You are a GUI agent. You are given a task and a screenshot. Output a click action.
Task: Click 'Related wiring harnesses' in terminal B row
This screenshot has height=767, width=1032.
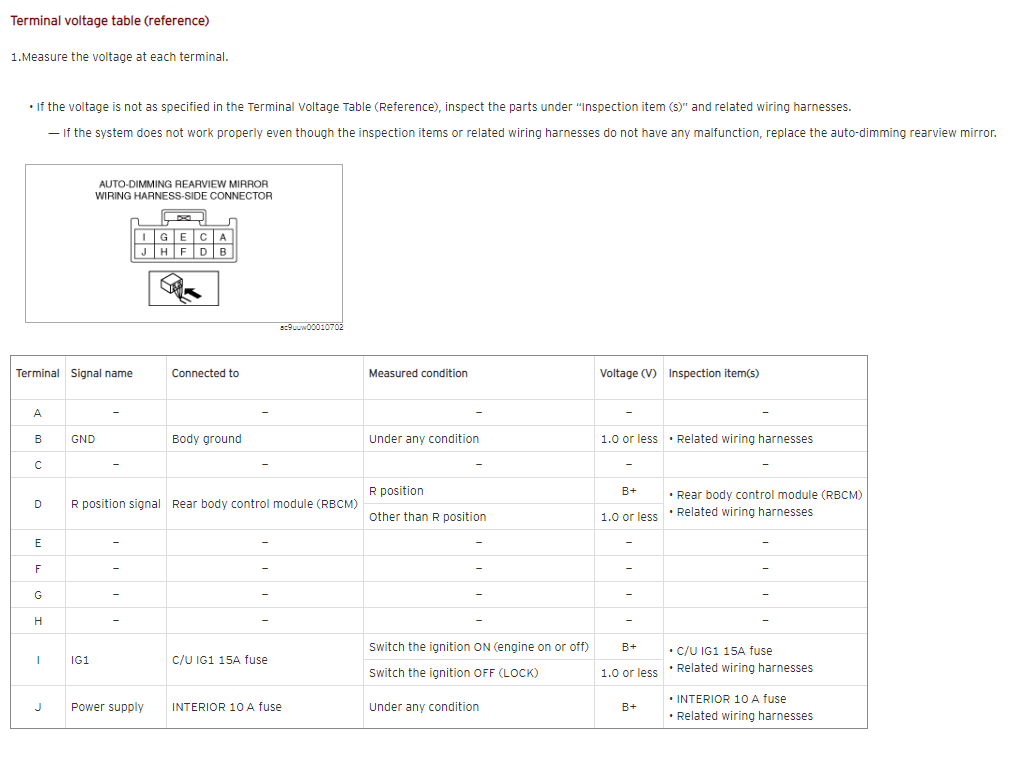pyautogui.click(x=744, y=439)
